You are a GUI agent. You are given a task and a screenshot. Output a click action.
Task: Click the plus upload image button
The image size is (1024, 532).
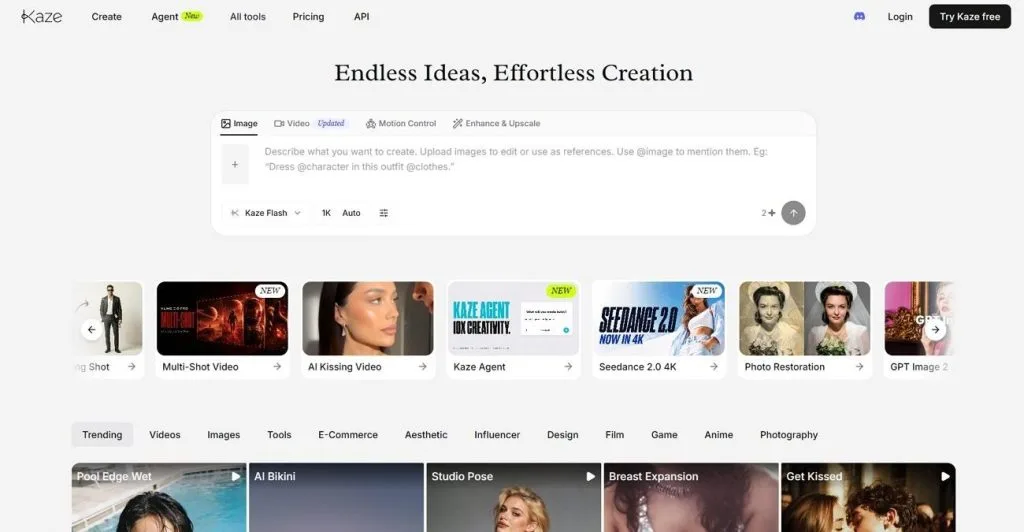234,164
